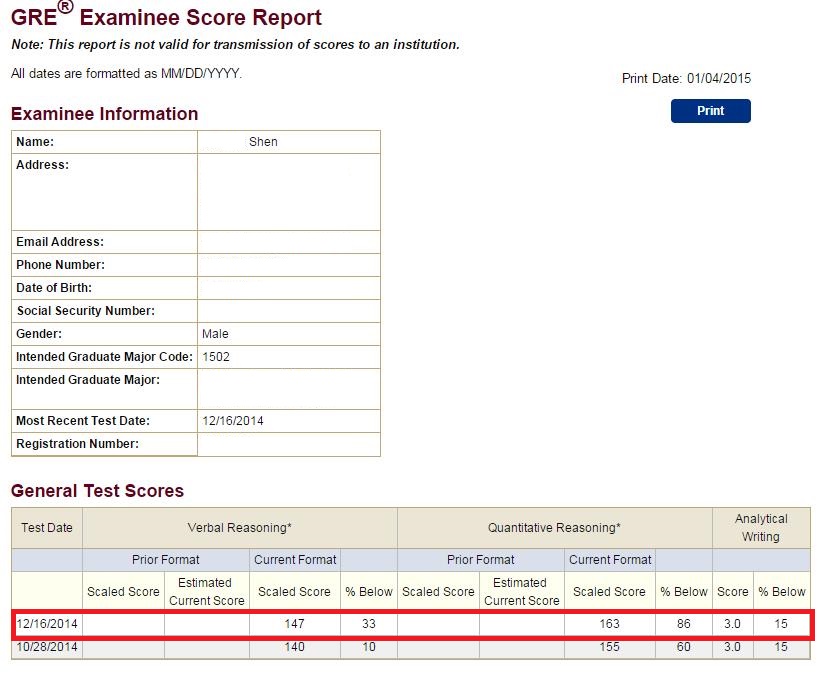
Task: Click quantitative scaled score 155
Action: (x=609, y=647)
